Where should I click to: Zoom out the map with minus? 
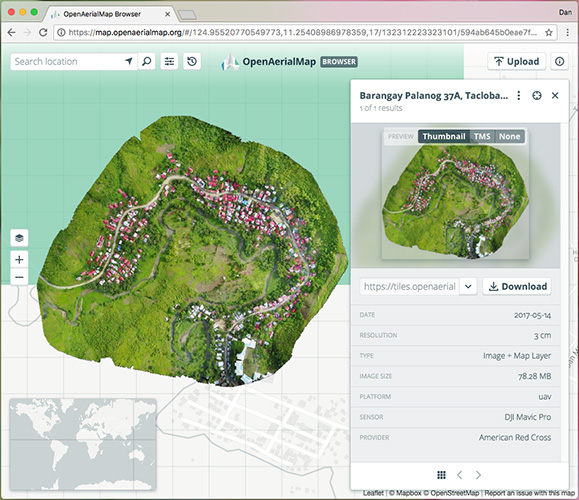19,277
